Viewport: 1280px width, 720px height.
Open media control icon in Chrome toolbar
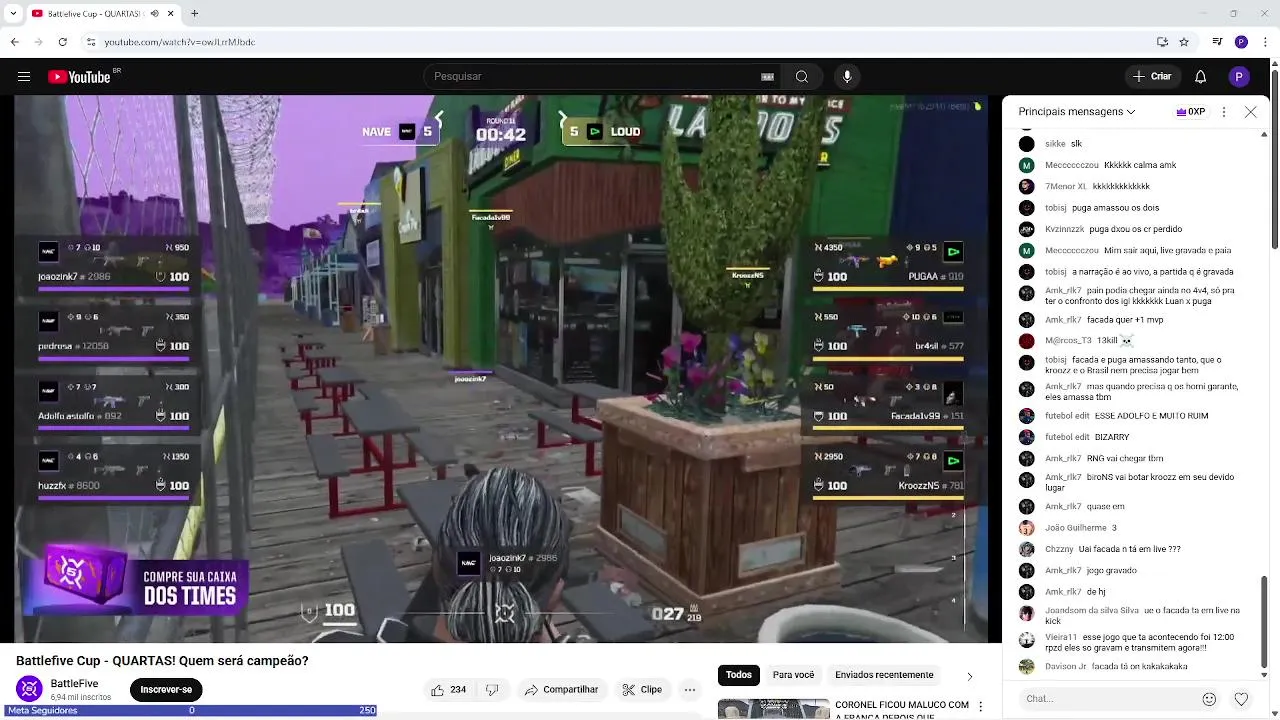1217,42
